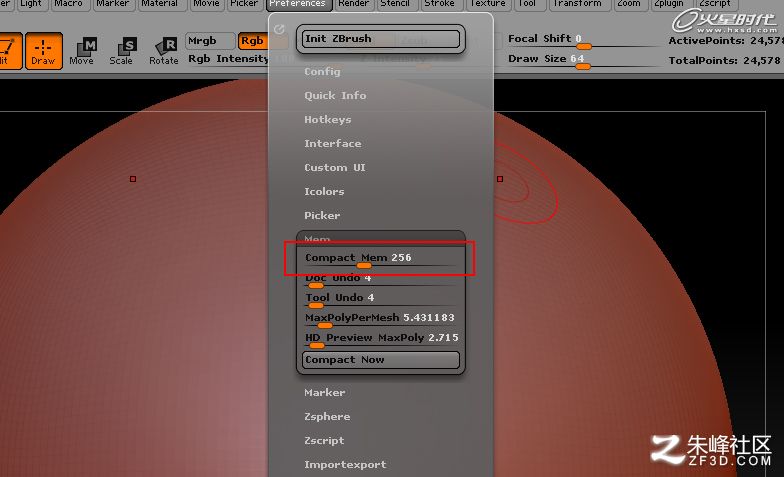Open the Render menu

353,4
